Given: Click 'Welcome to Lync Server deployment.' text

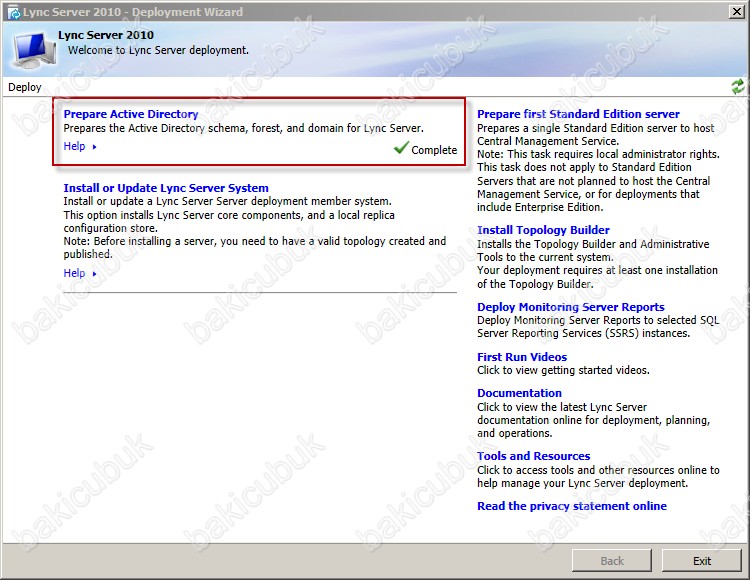Looking at the screenshot, I should 158,50.
